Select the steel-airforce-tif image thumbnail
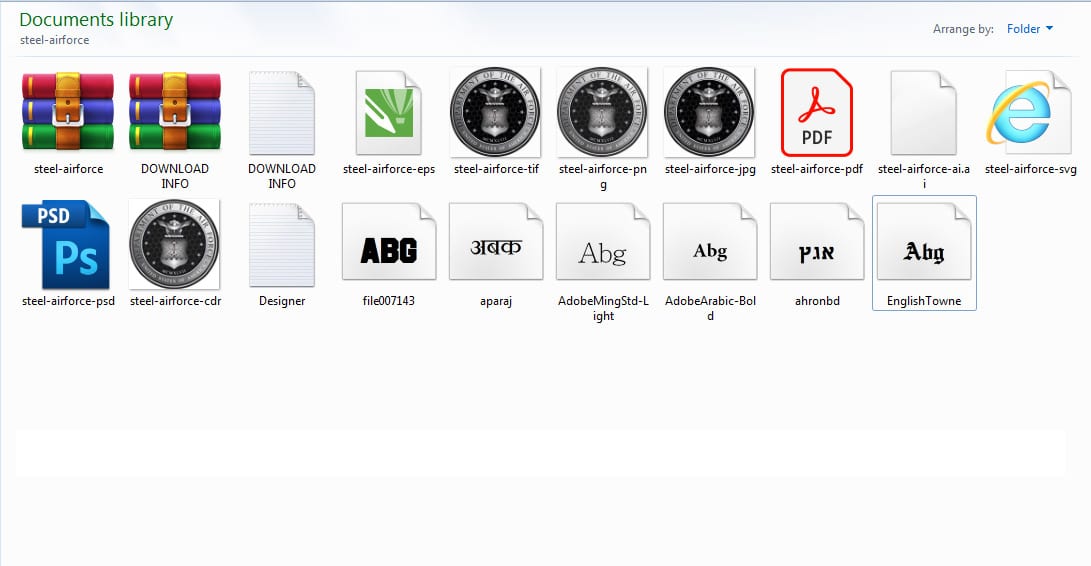Image resolution: width=1091 pixels, height=566 pixels. (x=495, y=112)
